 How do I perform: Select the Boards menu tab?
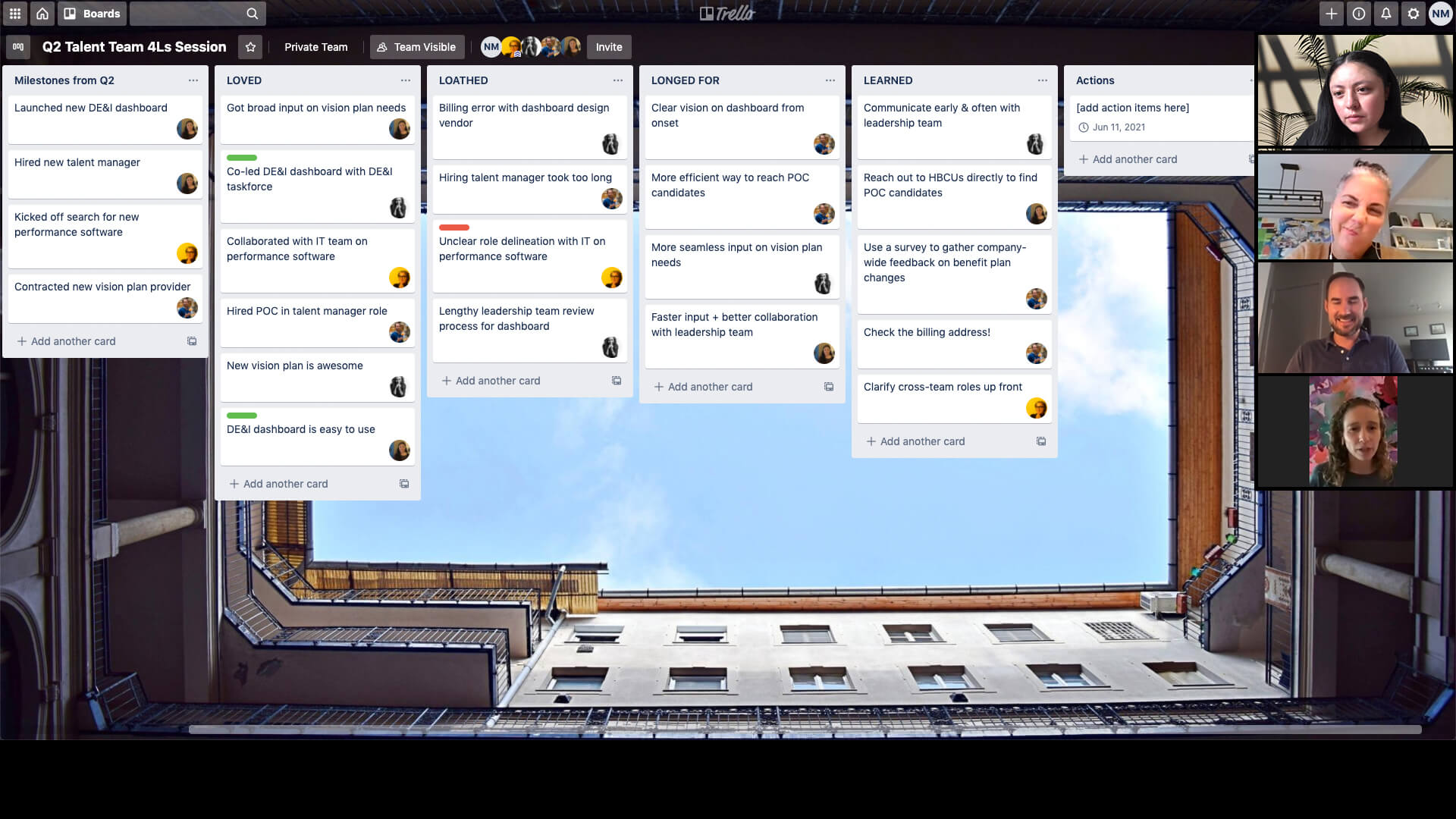coord(93,13)
